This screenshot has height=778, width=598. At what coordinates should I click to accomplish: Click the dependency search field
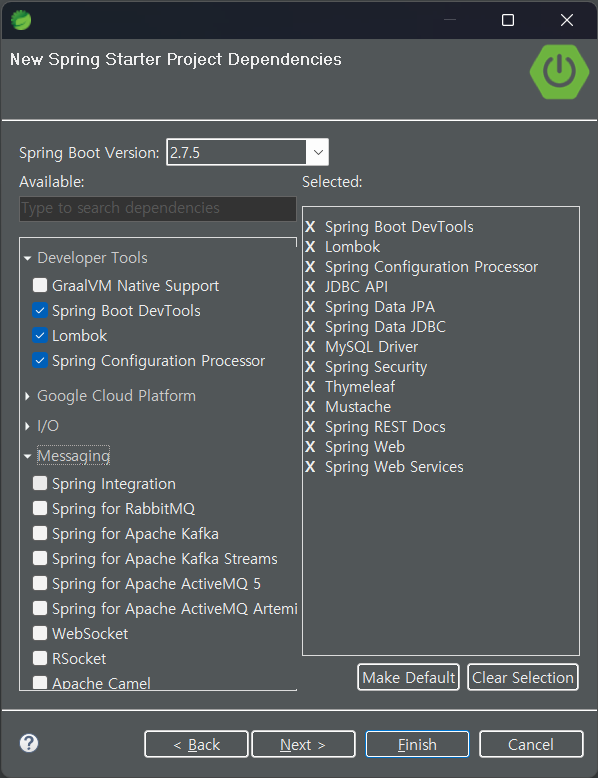158,208
